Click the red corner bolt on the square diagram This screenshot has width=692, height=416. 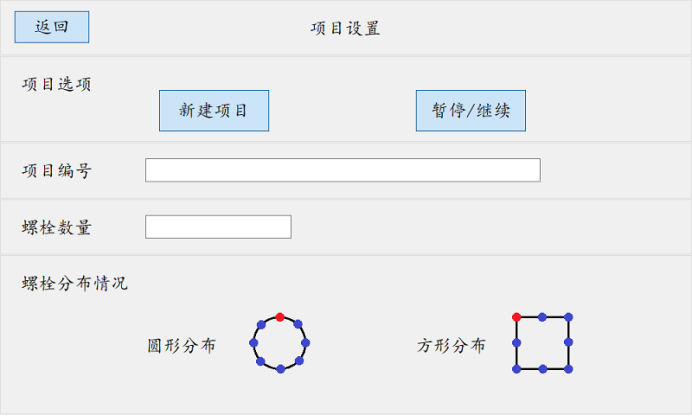pos(516,317)
